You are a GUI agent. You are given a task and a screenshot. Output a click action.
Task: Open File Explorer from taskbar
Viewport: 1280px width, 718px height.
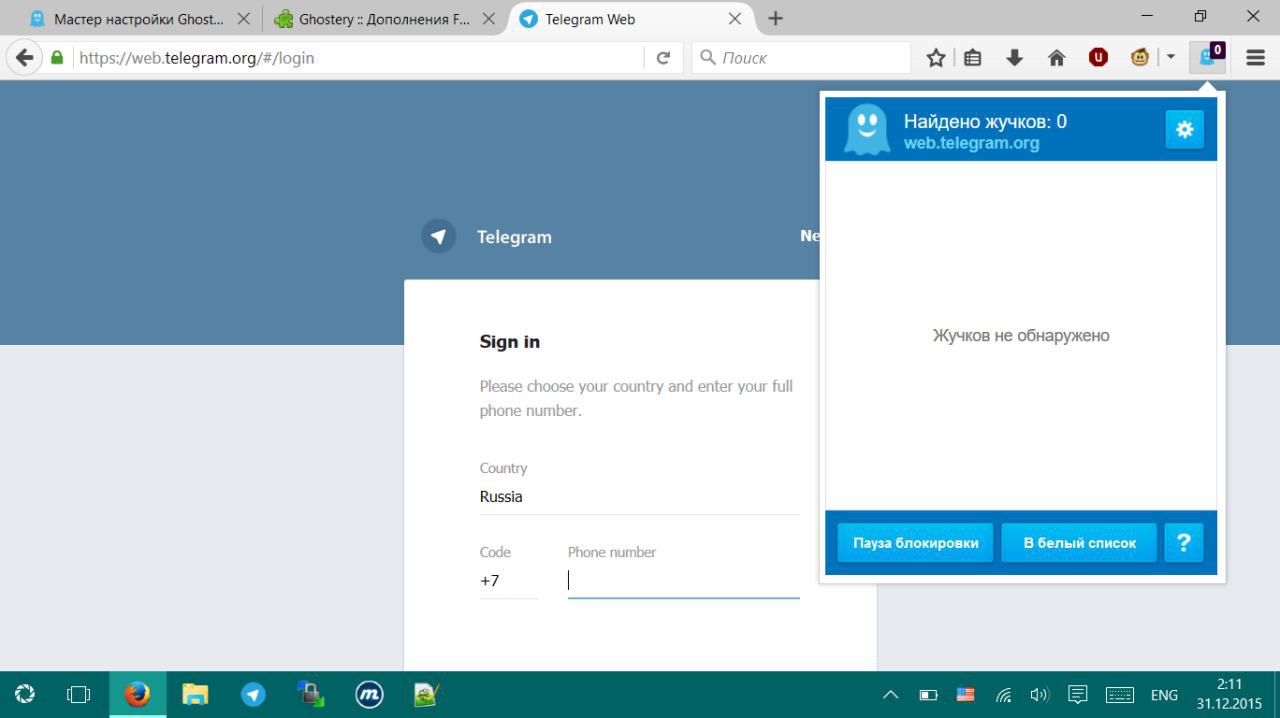click(195, 694)
